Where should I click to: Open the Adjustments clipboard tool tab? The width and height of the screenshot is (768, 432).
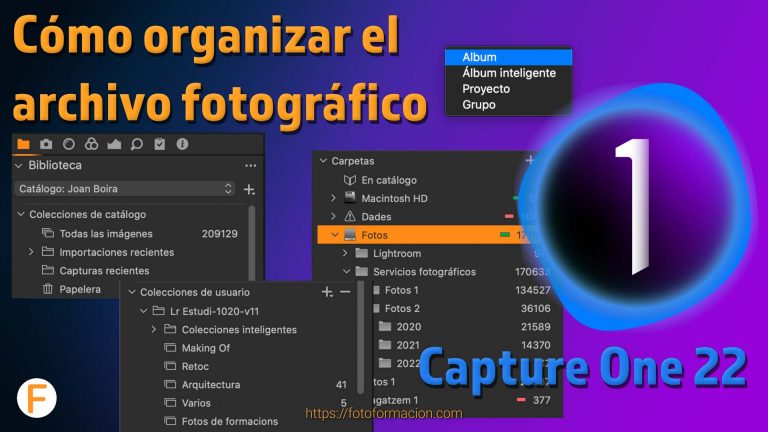[x=160, y=144]
